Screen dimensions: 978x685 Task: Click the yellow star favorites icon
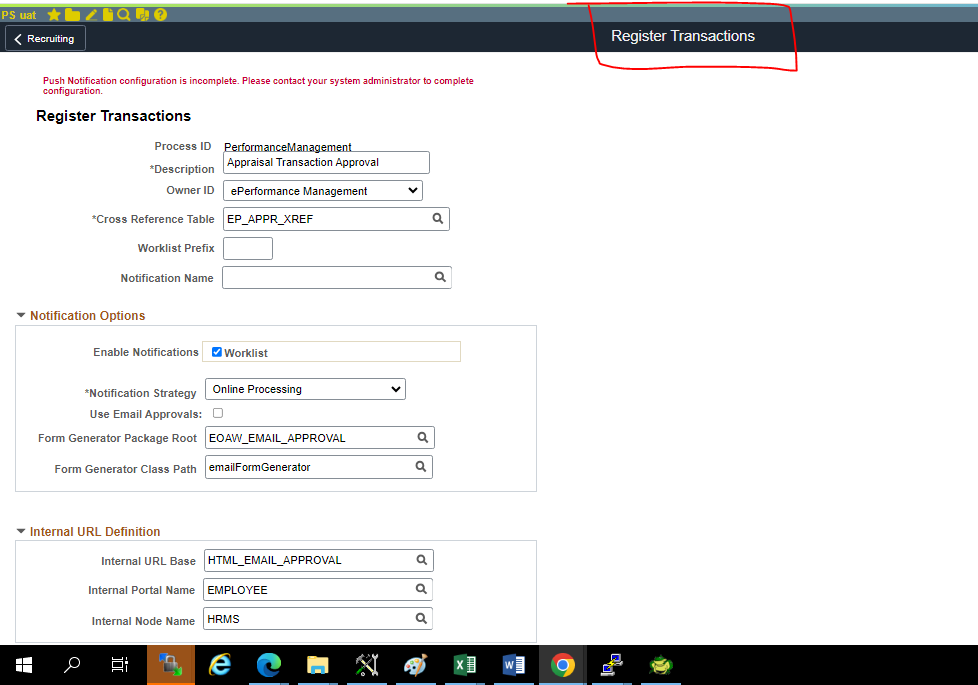point(54,14)
